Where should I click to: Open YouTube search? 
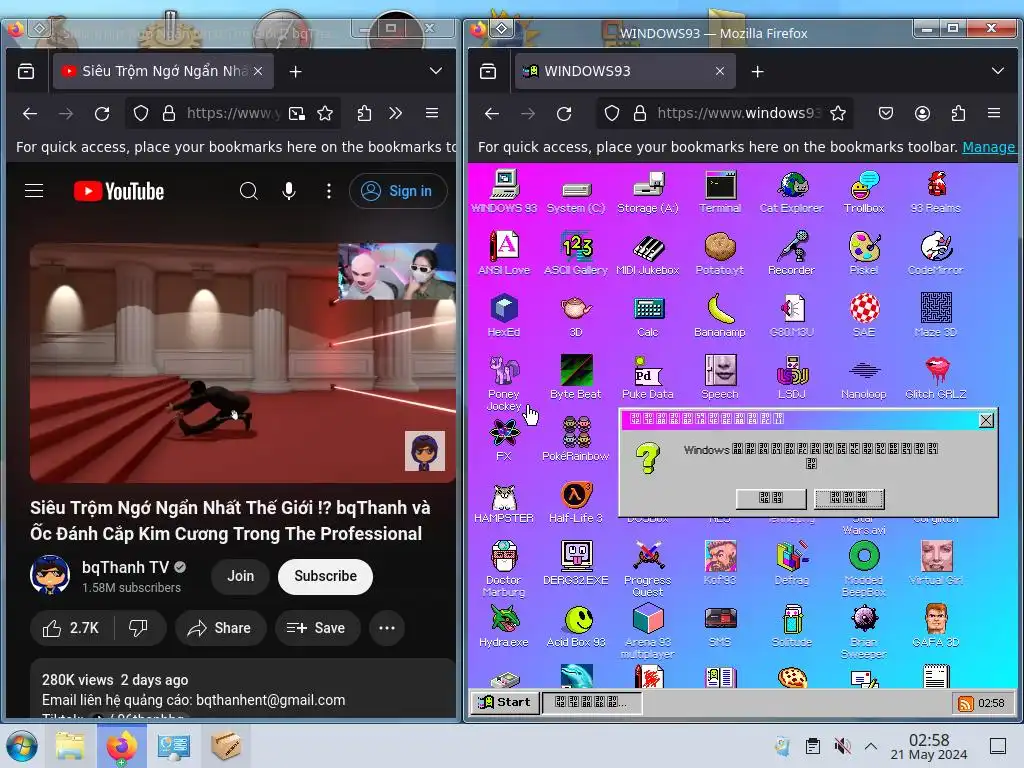[x=249, y=191]
